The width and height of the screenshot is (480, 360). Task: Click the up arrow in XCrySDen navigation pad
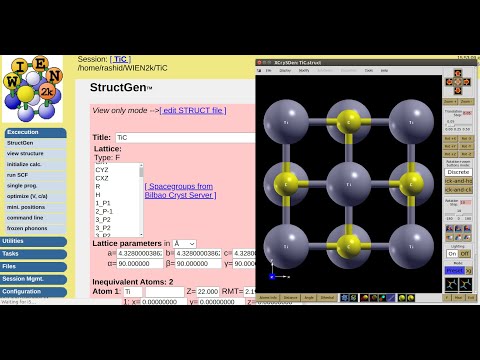tap(458, 73)
